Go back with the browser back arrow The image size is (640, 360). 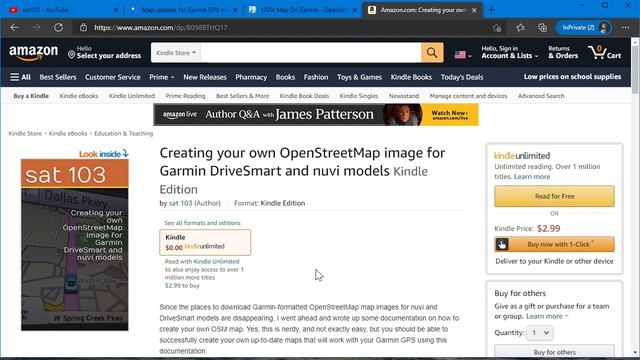[15, 27]
